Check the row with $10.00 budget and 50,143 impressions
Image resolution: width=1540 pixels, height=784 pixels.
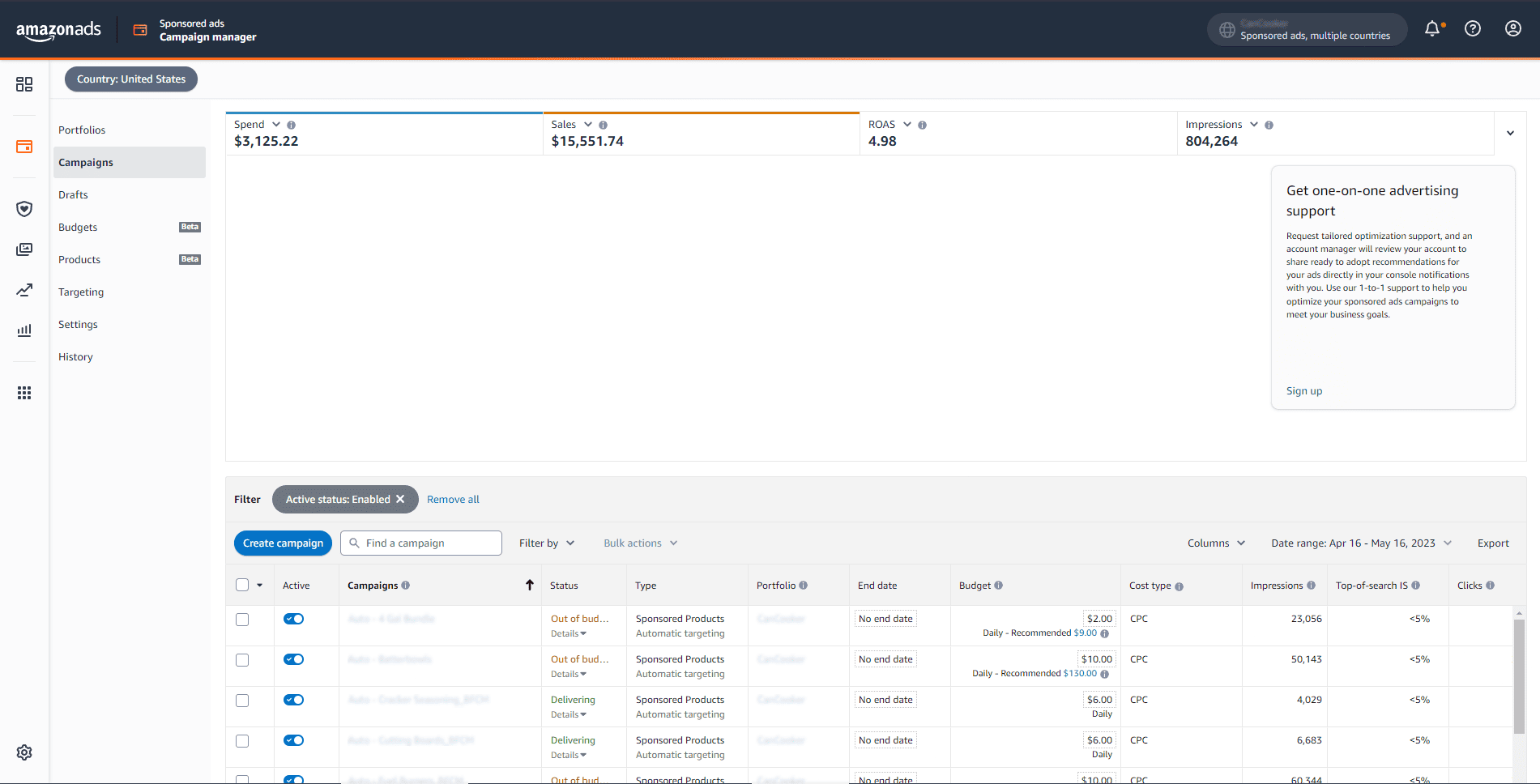click(242, 660)
